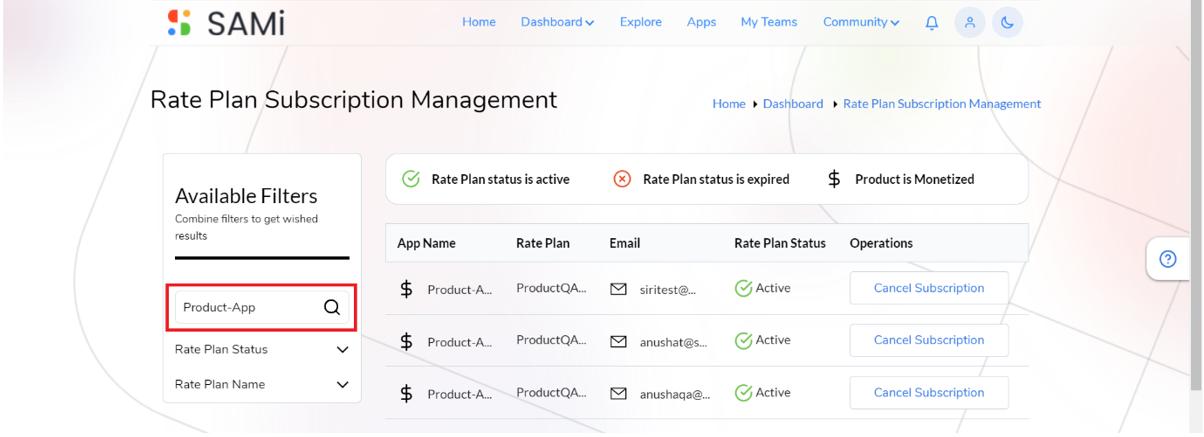
Task: Click the red expired status legend icon
Action: coord(622,179)
